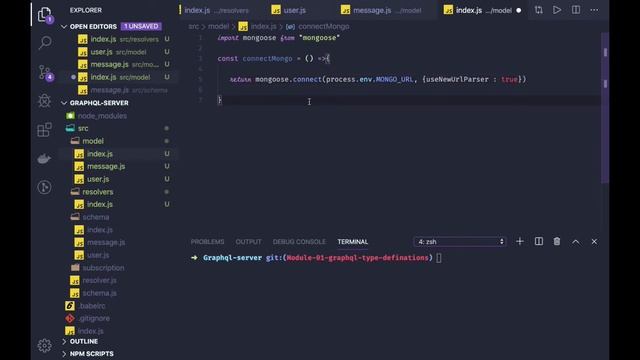640x360 pixels.
Task: Click 'src' in the breadcrumb path
Action: (x=193, y=27)
